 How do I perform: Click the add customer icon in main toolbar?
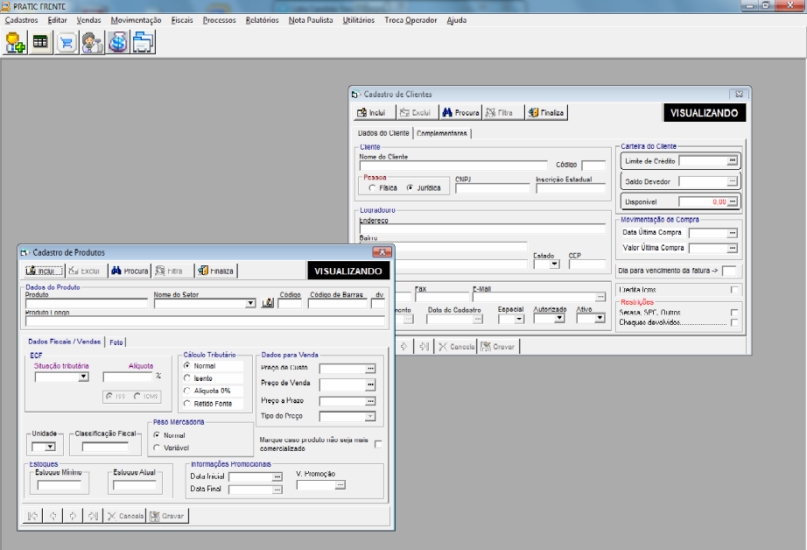pyautogui.click(x=15, y=42)
